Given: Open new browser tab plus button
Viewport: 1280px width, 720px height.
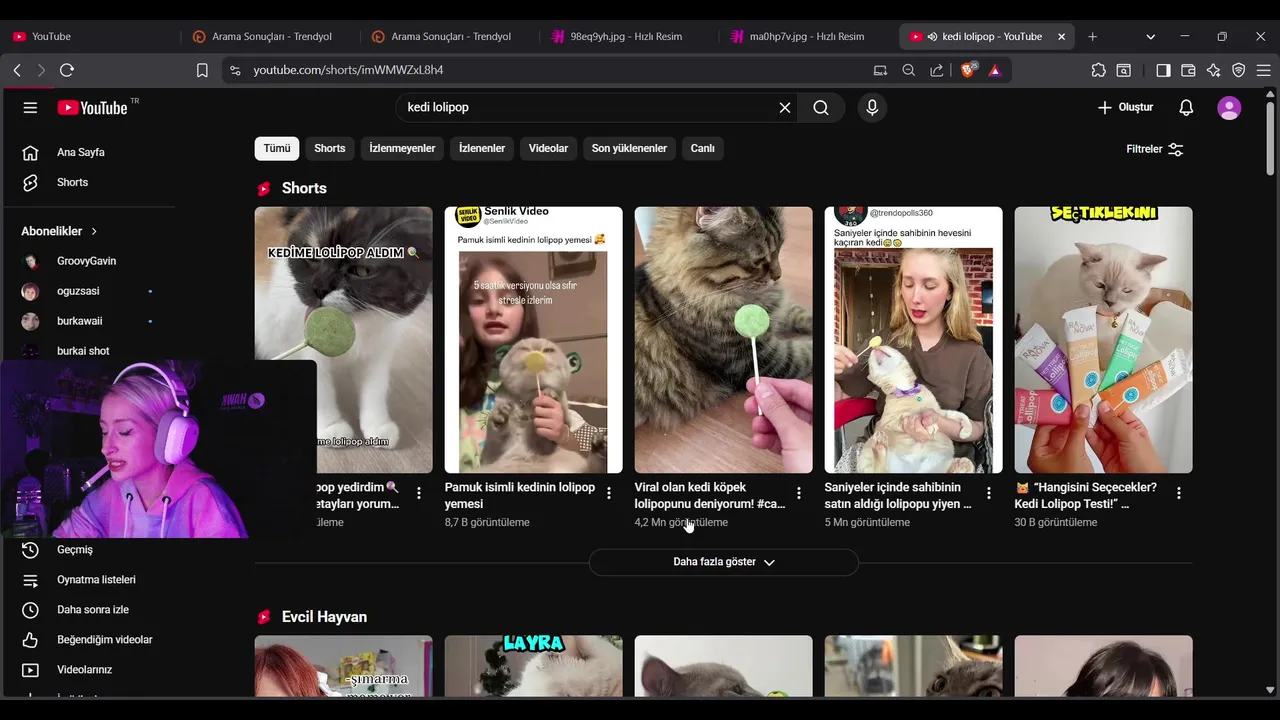Looking at the screenshot, I should [x=1092, y=36].
